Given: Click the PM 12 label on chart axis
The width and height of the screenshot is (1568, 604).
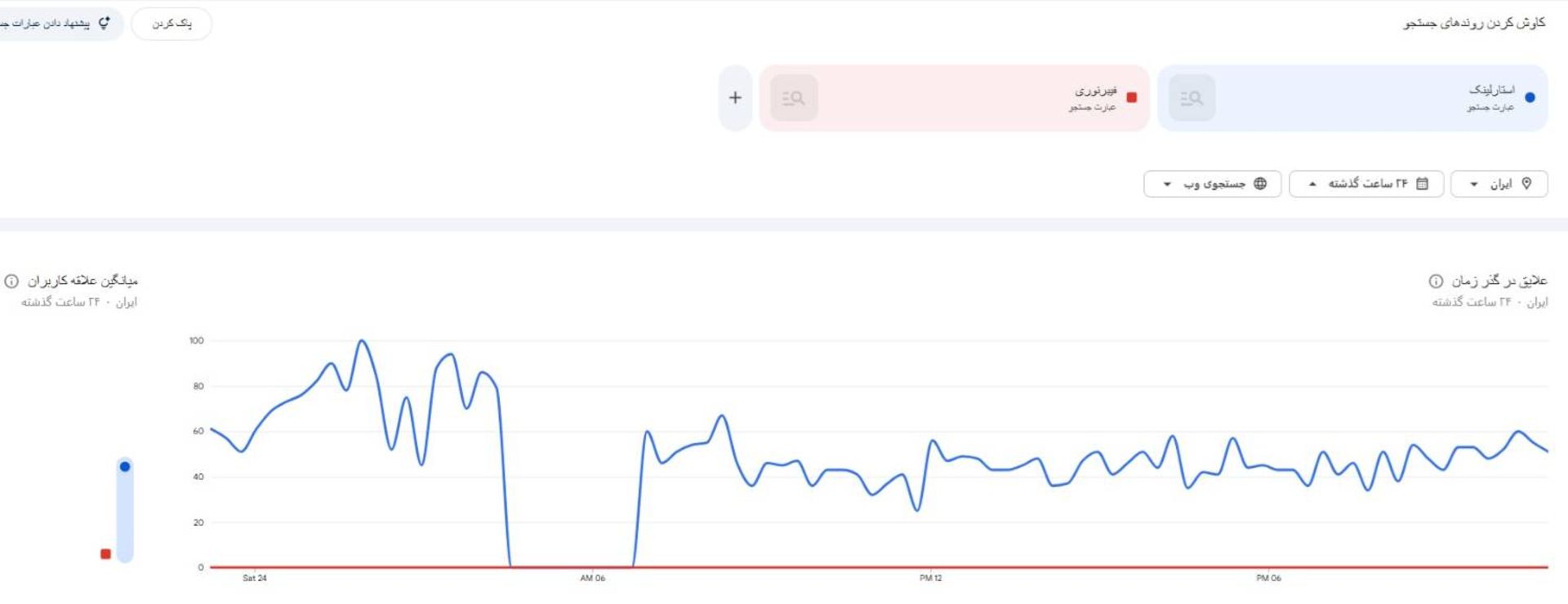Looking at the screenshot, I should (930, 578).
